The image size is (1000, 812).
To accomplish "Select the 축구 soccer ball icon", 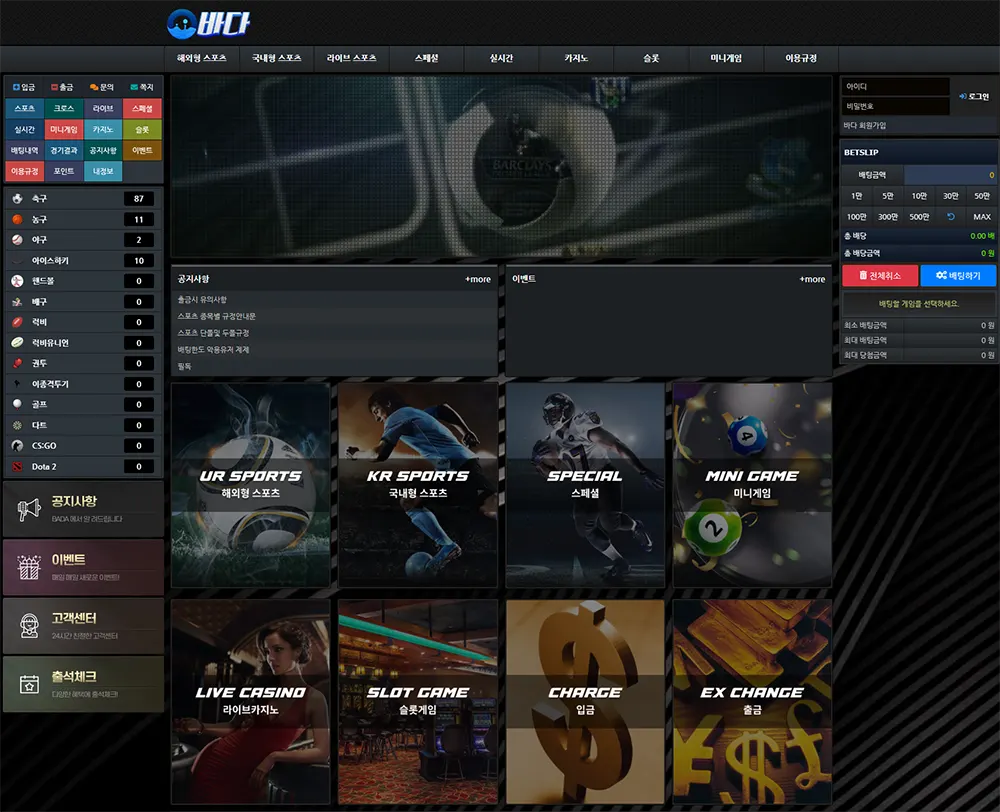I will tap(17, 198).
